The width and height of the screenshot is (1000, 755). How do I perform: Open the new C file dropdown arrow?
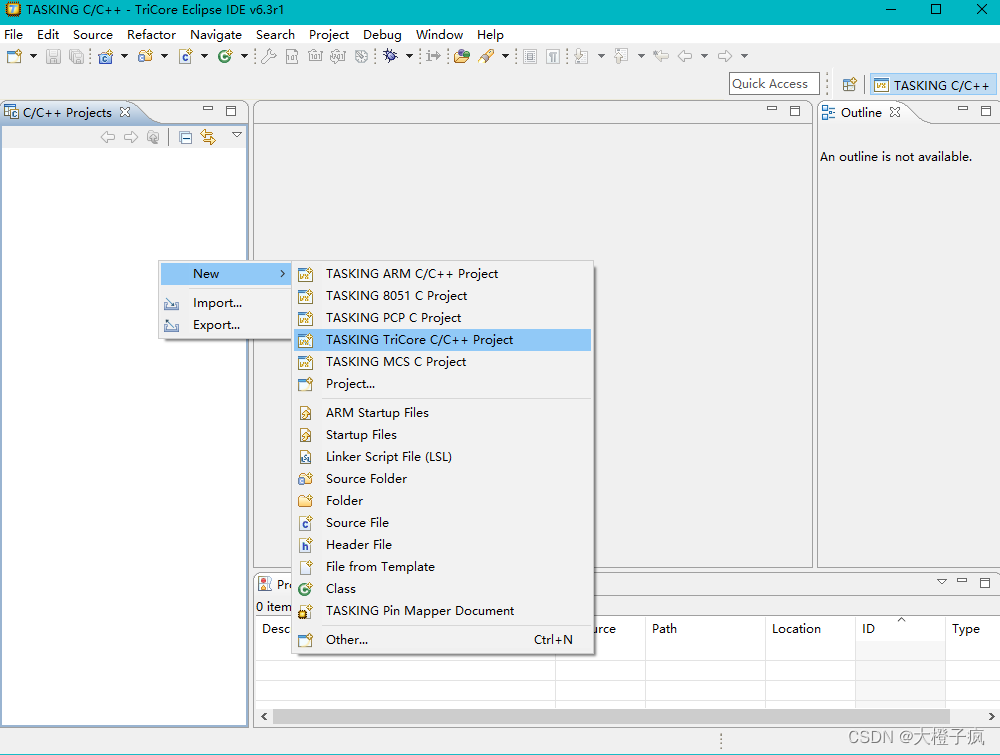coord(204,56)
